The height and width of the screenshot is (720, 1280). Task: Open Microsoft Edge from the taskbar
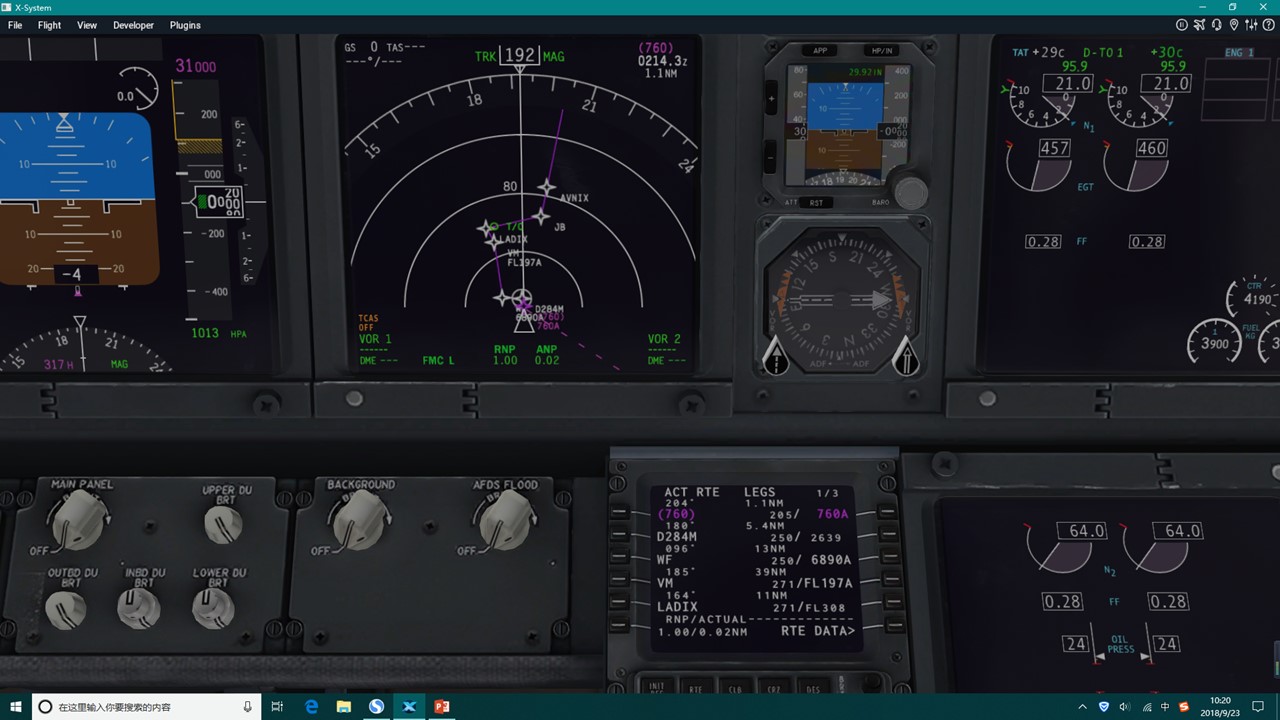(311, 707)
